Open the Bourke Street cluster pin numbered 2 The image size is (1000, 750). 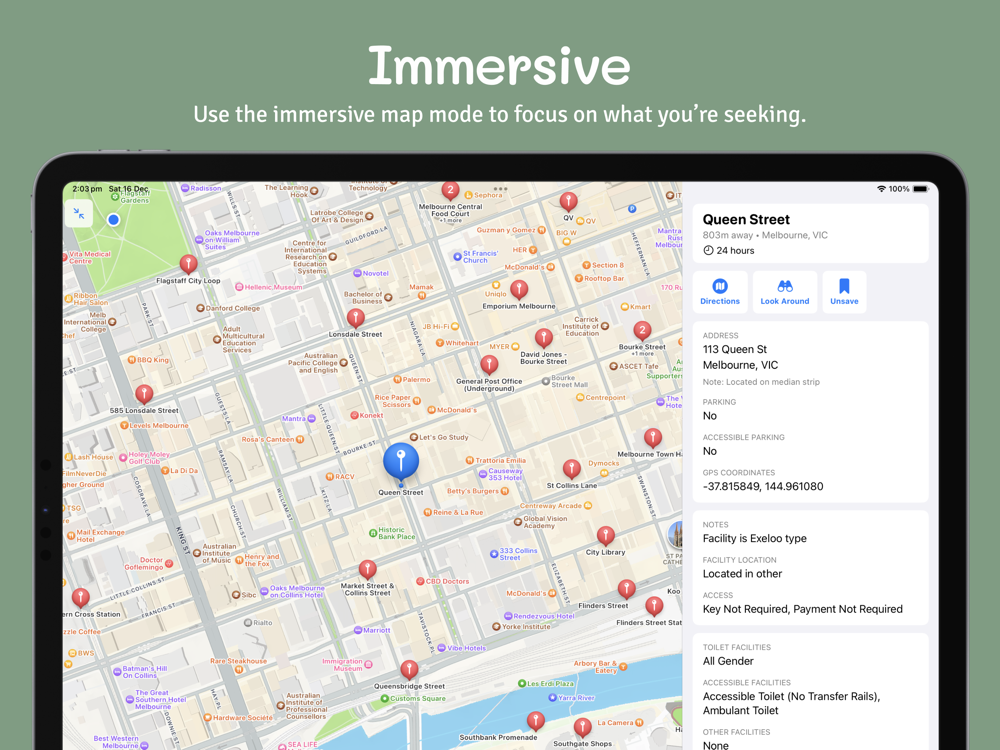(x=642, y=330)
